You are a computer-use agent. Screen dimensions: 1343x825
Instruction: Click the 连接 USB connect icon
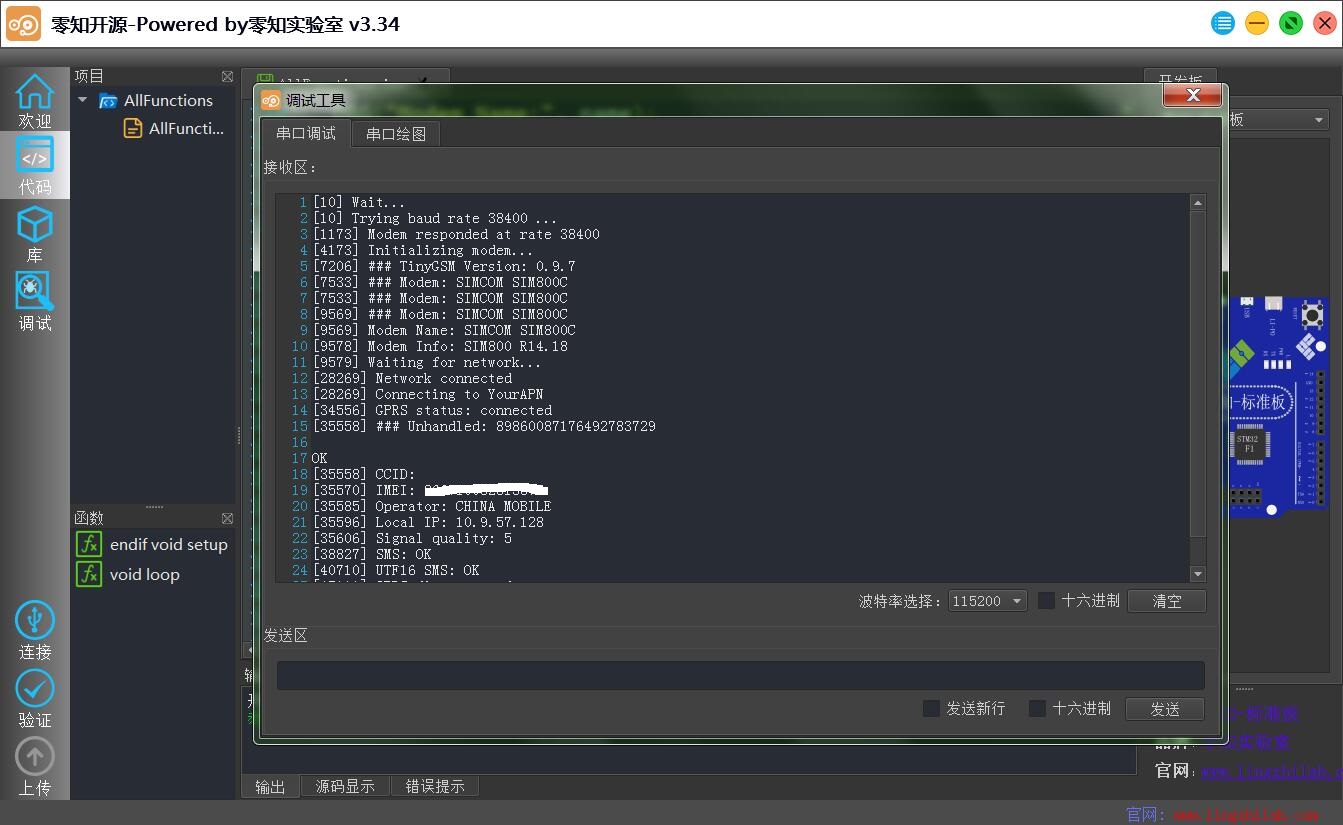coord(35,630)
